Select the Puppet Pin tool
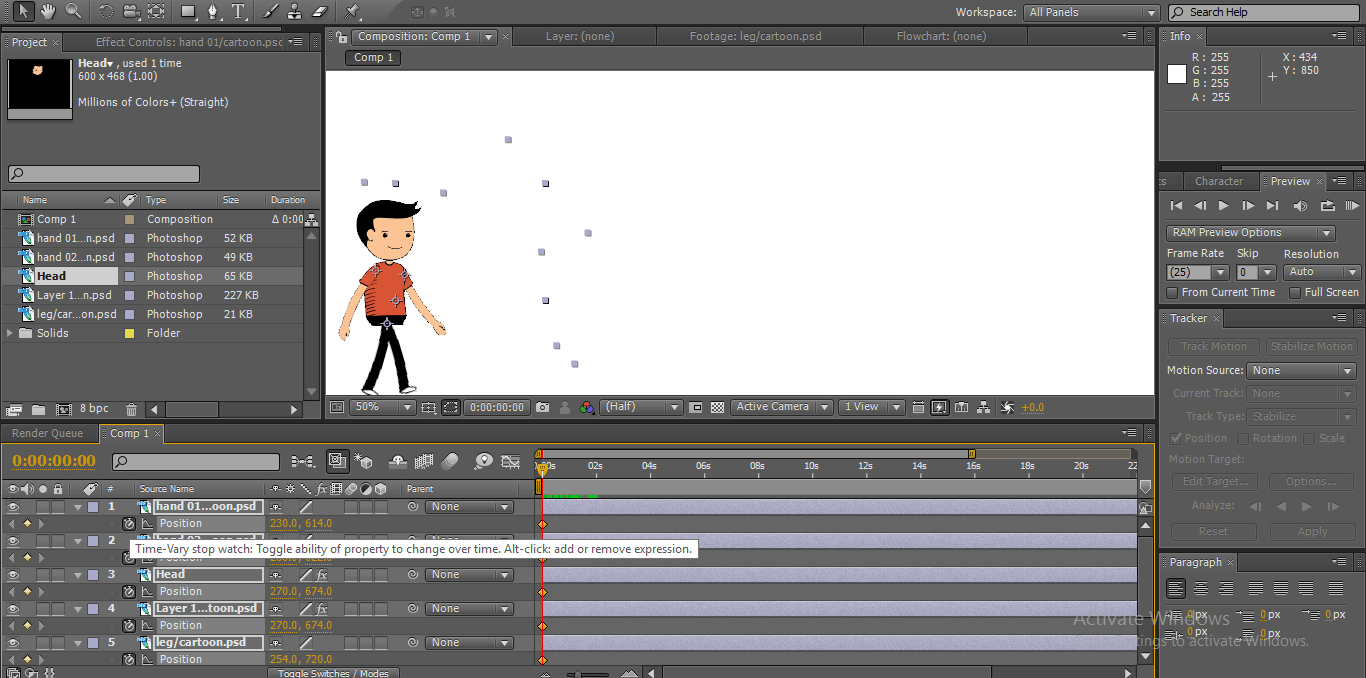Screen dimensions: 1366x678 (x=352, y=11)
